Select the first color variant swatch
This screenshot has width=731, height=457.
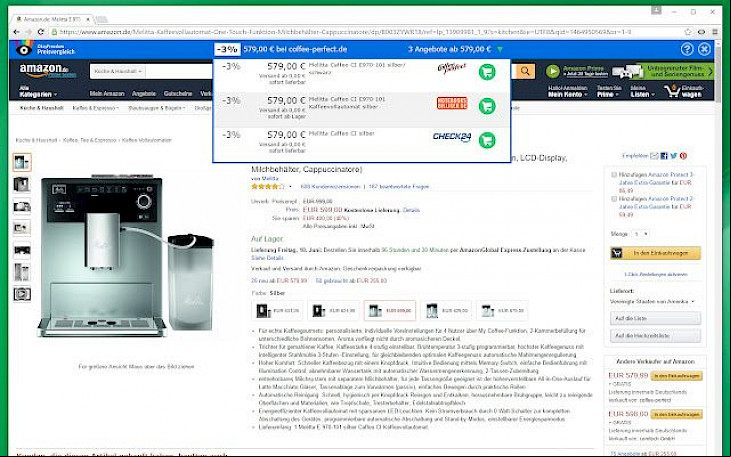pos(277,311)
